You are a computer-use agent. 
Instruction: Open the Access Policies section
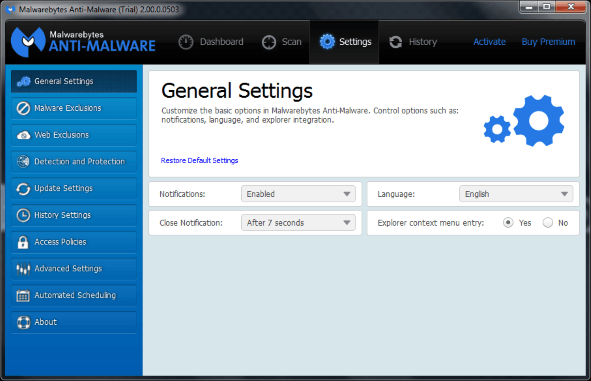[x=74, y=242]
